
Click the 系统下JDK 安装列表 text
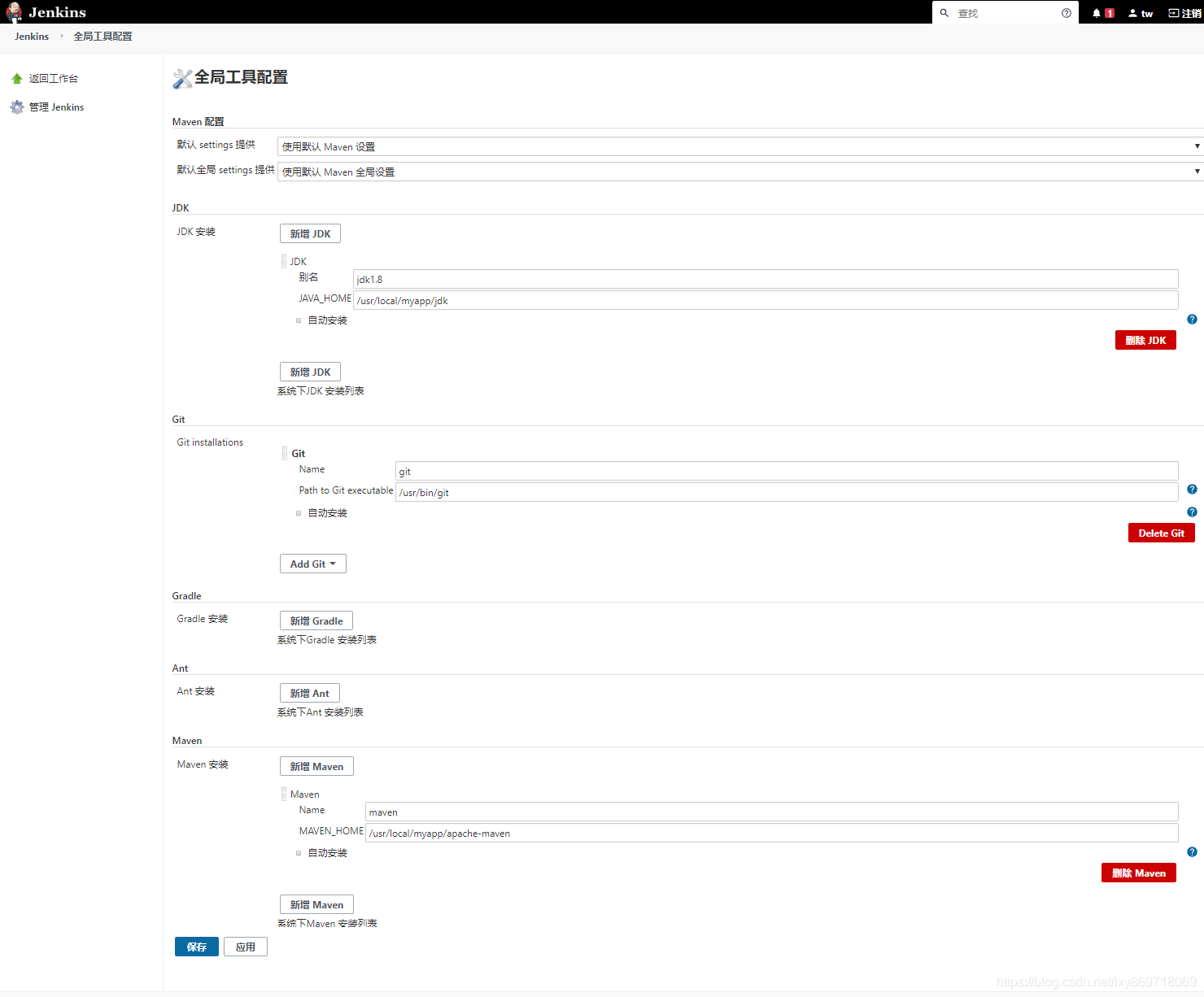pyautogui.click(x=321, y=391)
